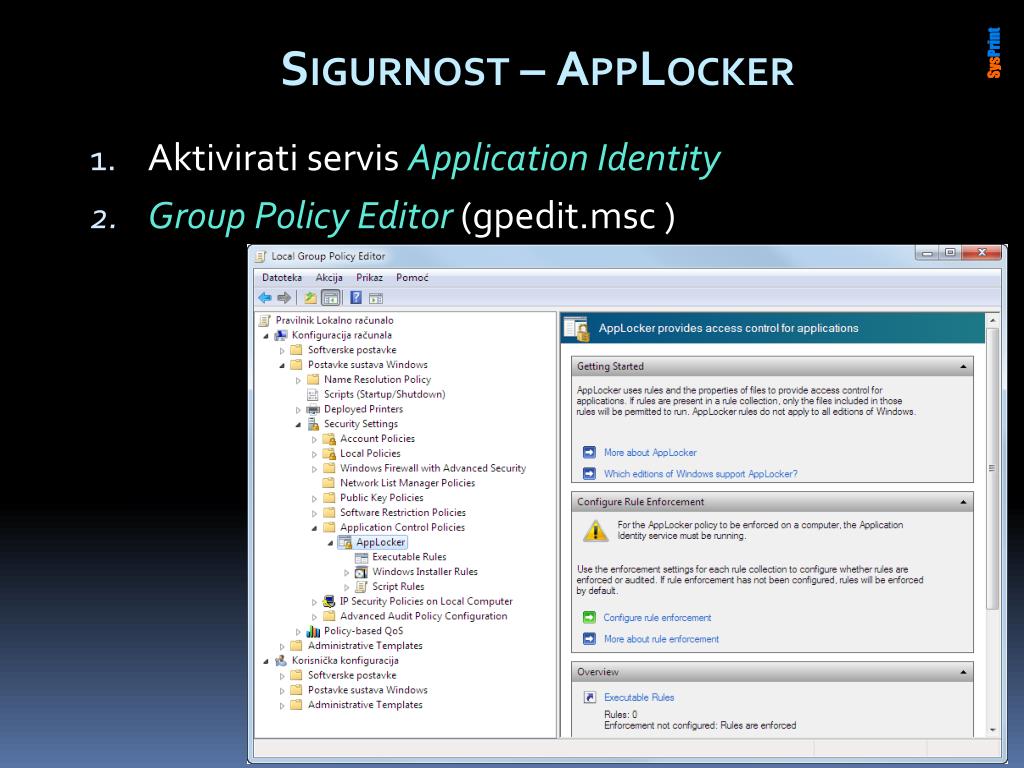Click the Local Group Policy Editor title icon
The image size is (1024, 768).
261,256
